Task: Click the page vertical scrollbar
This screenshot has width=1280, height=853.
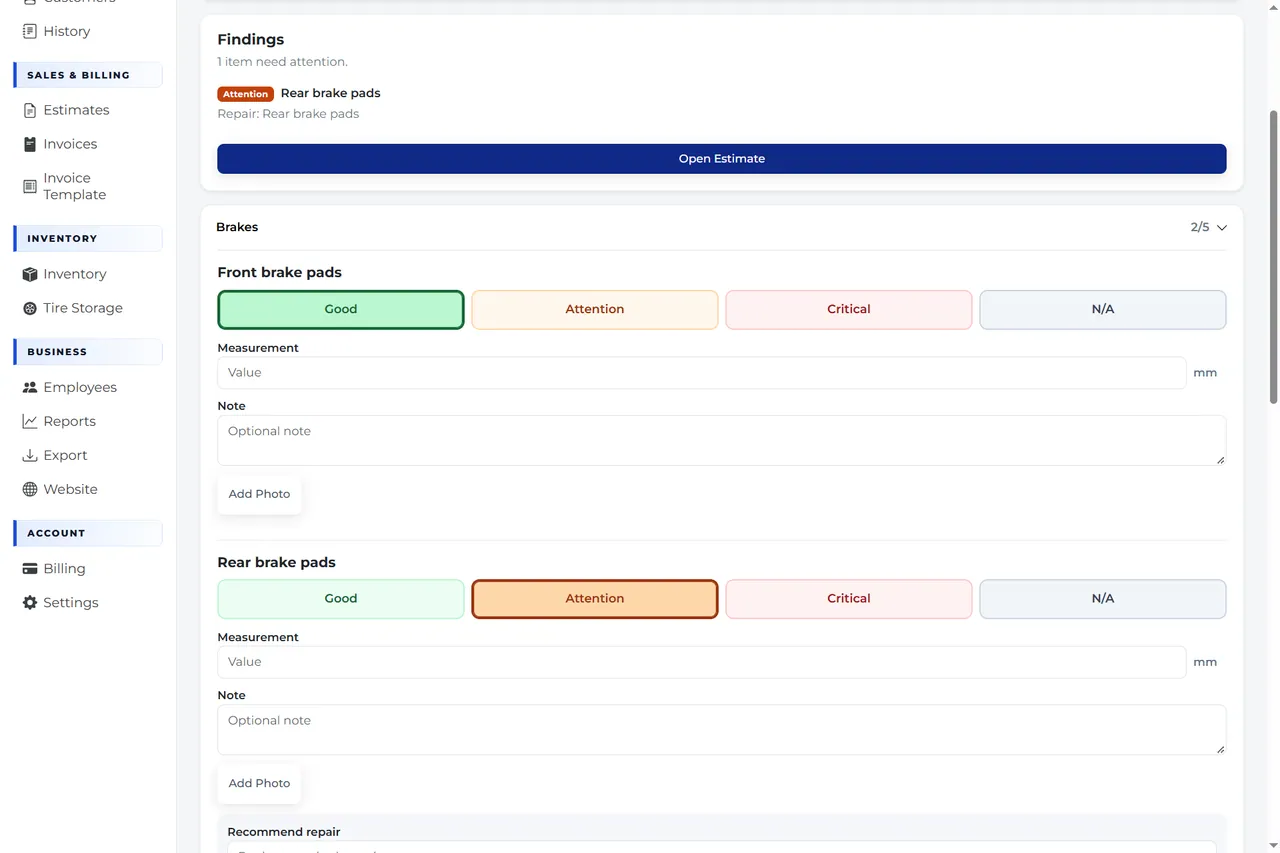Action: (x=1273, y=255)
